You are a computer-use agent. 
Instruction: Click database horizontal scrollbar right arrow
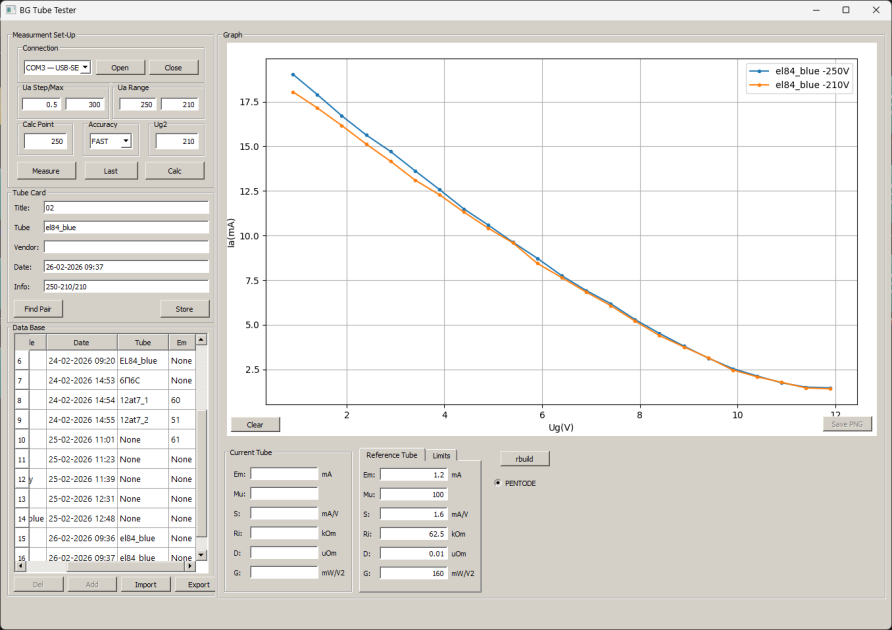point(190,566)
